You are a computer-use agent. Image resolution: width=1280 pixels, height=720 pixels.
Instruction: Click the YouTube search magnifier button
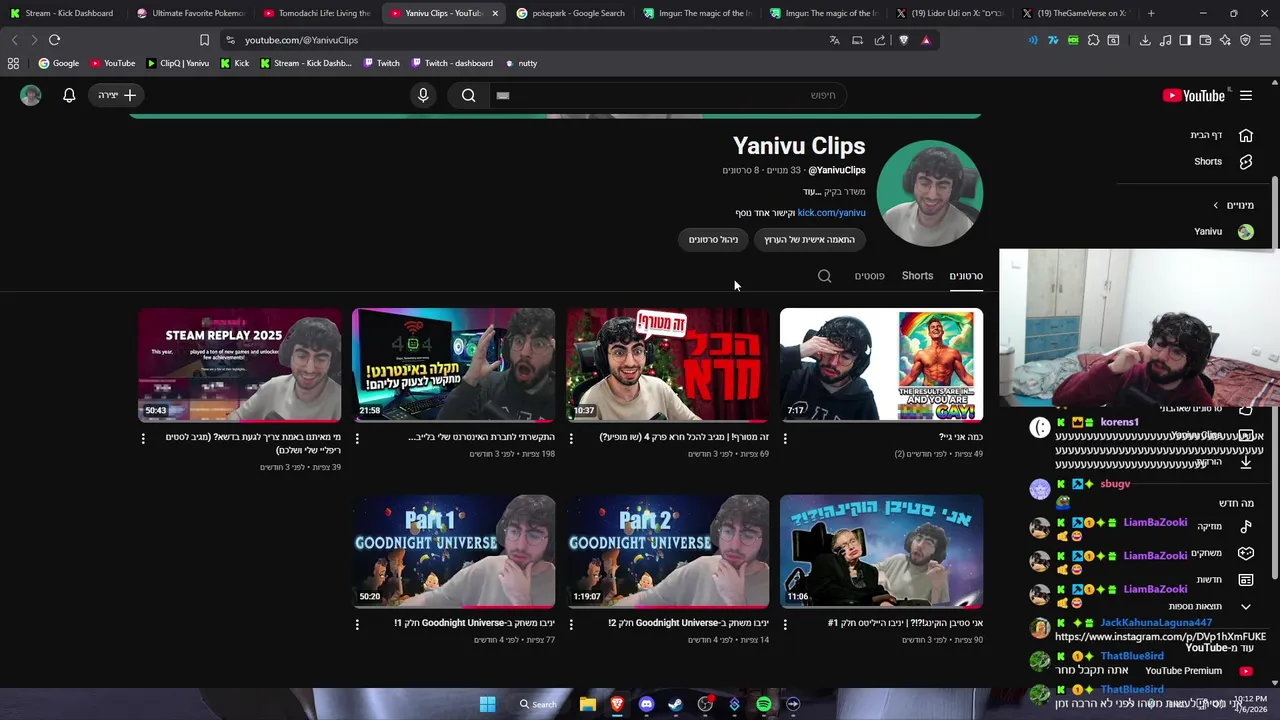468,95
